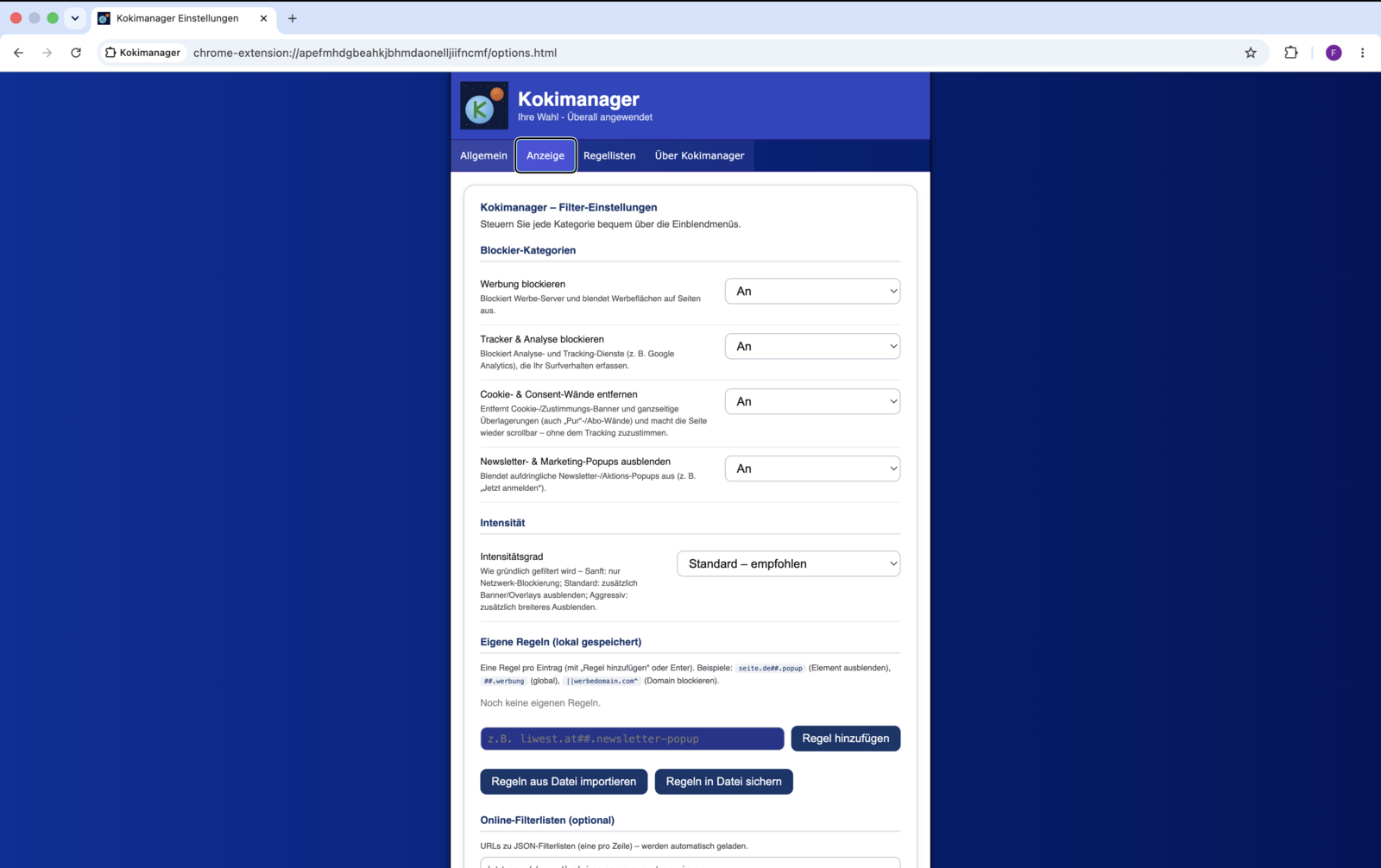This screenshot has width=1381, height=868.
Task: Click Kokimanager – Filter-Einstellungen heading
Action: click(569, 207)
